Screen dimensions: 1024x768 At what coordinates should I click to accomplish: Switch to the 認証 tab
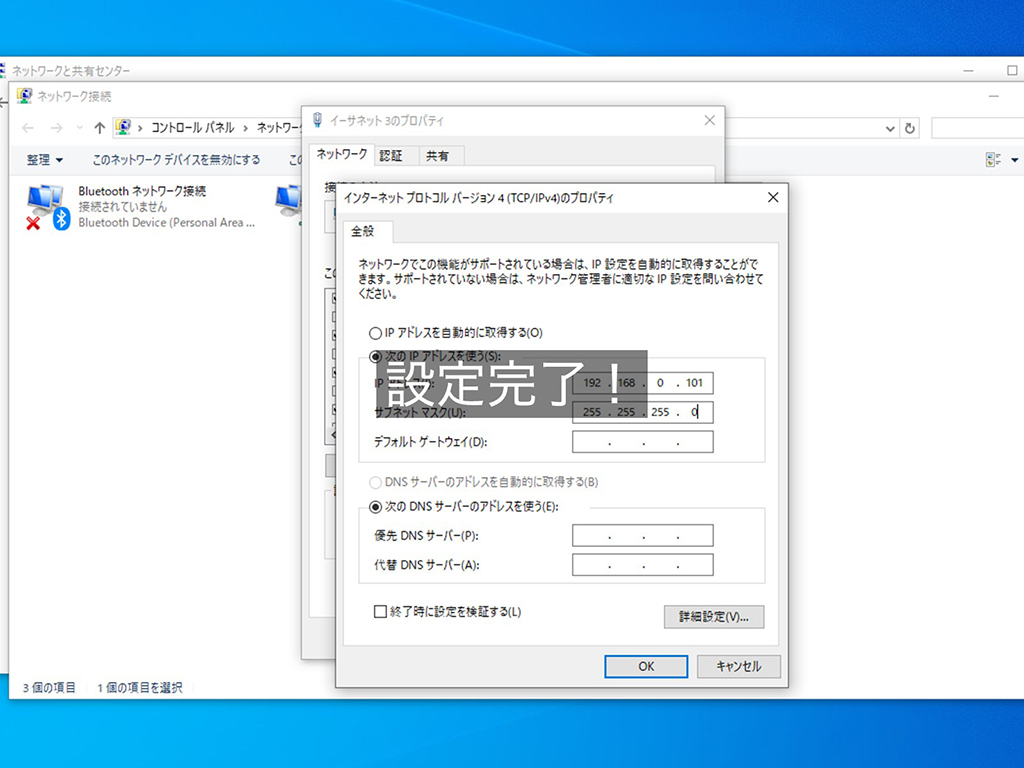(393, 155)
